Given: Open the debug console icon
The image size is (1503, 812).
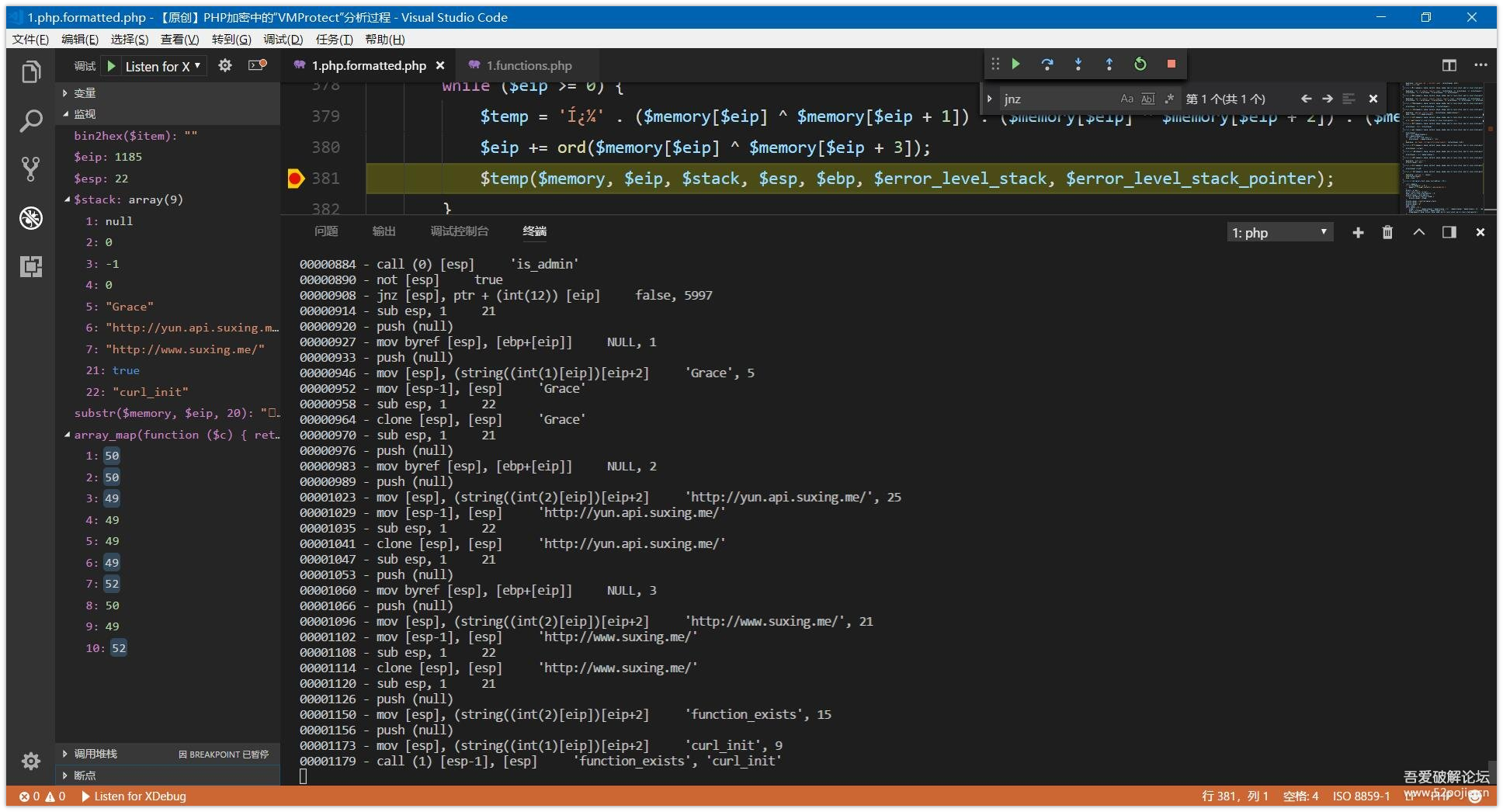Looking at the screenshot, I should coord(257,65).
